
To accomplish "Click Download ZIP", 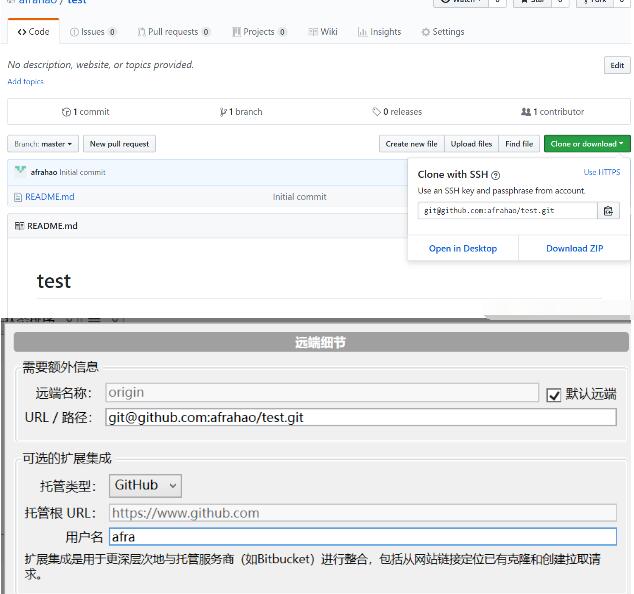I will coord(575,248).
